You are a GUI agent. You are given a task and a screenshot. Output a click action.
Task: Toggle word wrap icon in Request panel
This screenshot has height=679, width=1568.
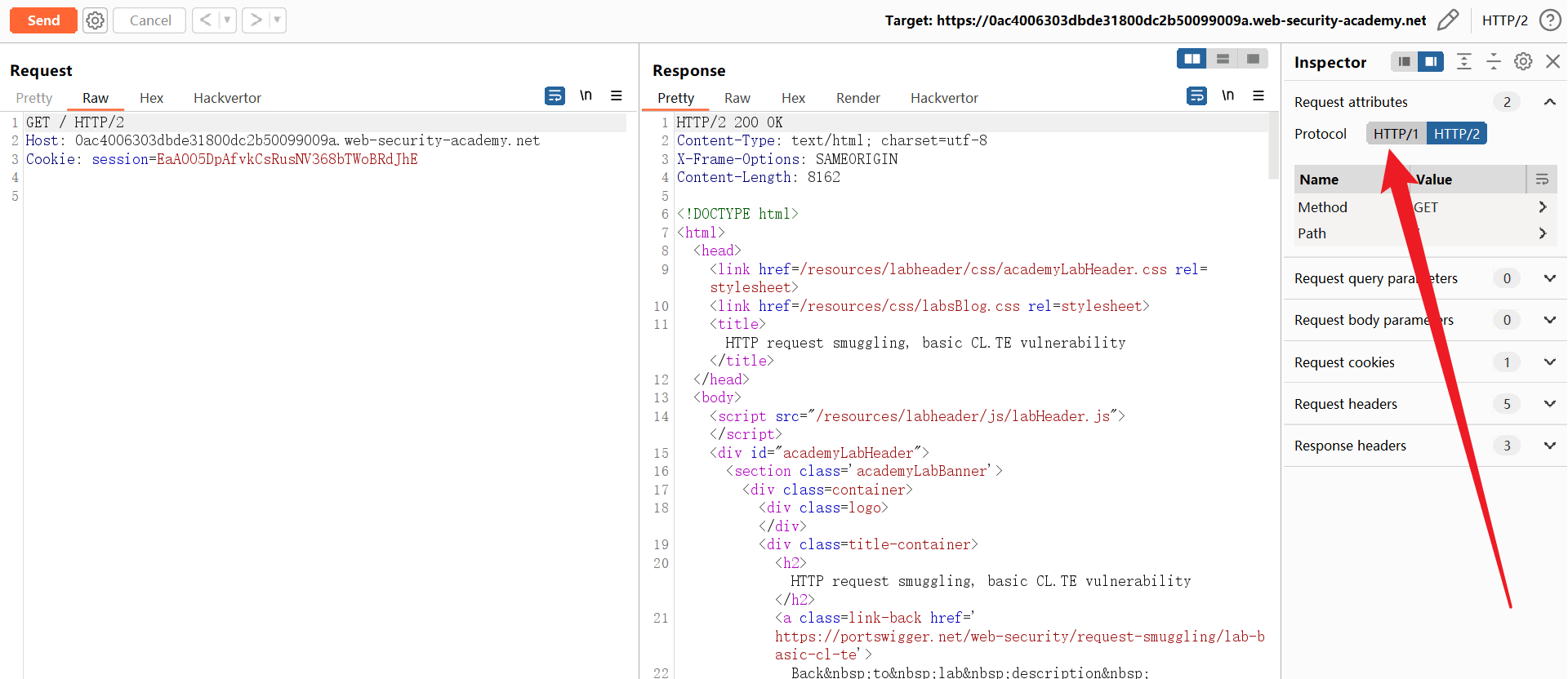(555, 96)
